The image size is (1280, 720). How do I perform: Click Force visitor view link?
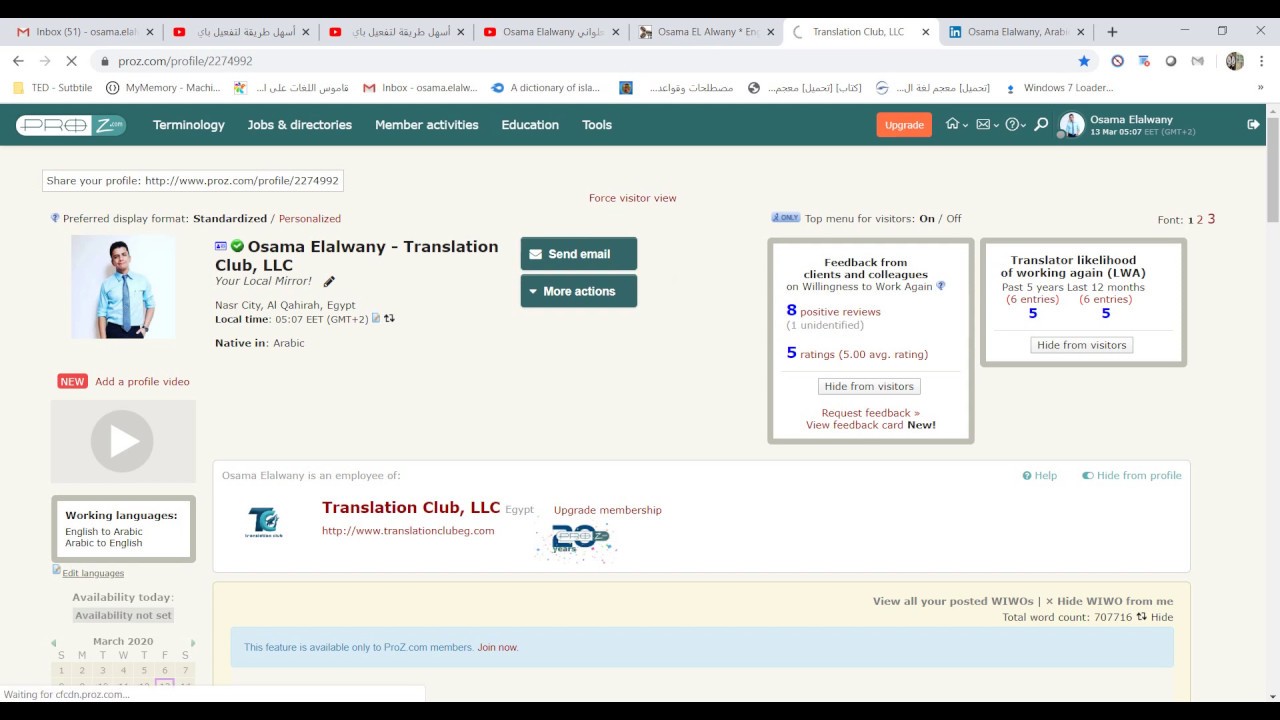coord(633,198)
